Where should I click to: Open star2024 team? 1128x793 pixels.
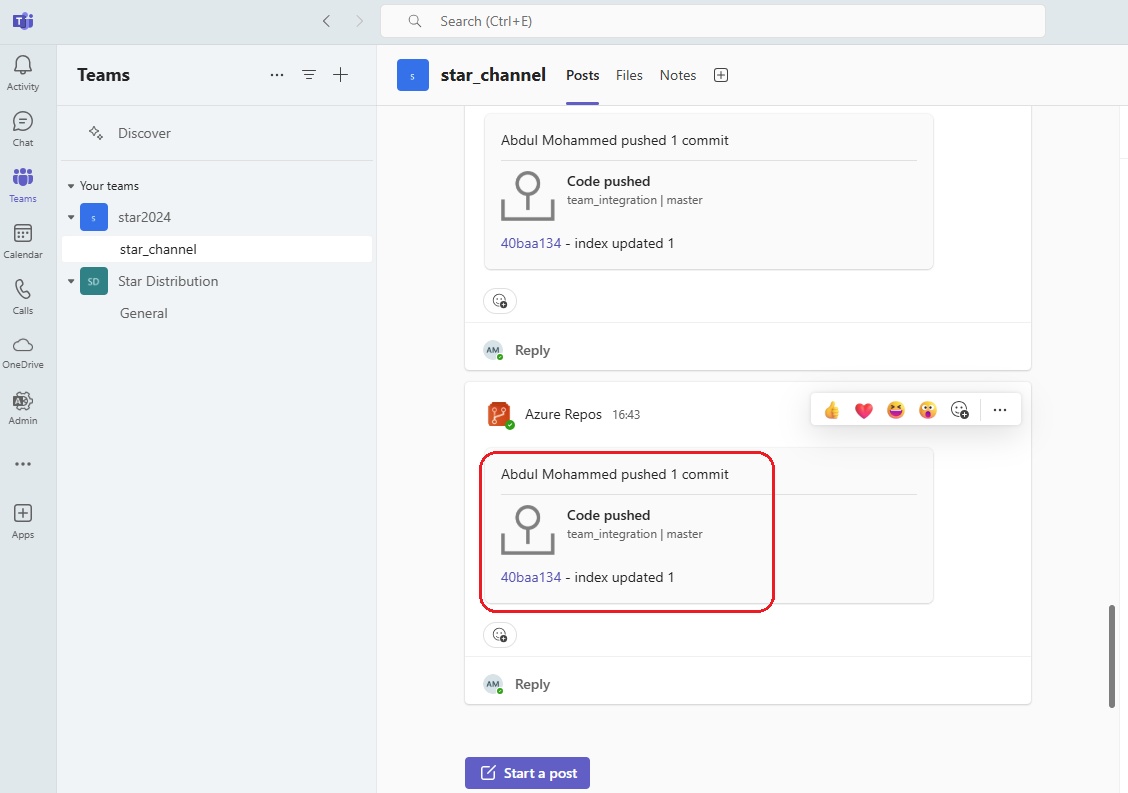tap(145, 217)
